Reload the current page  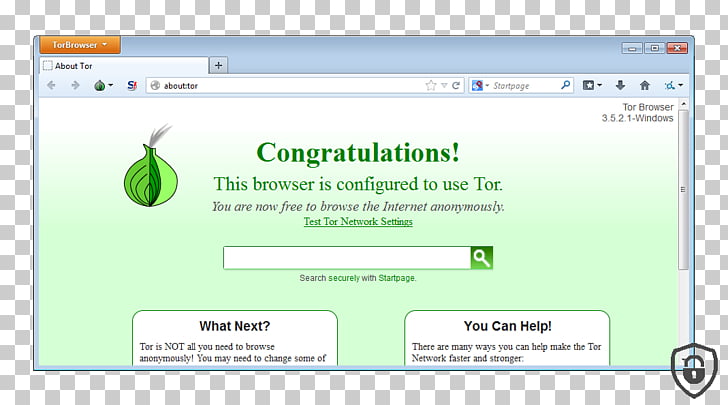[x=456, y=85]
